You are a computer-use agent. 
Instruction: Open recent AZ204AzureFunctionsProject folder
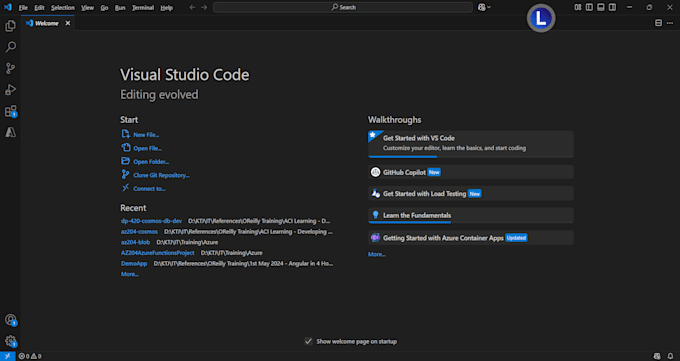click(x=157, y=253)
